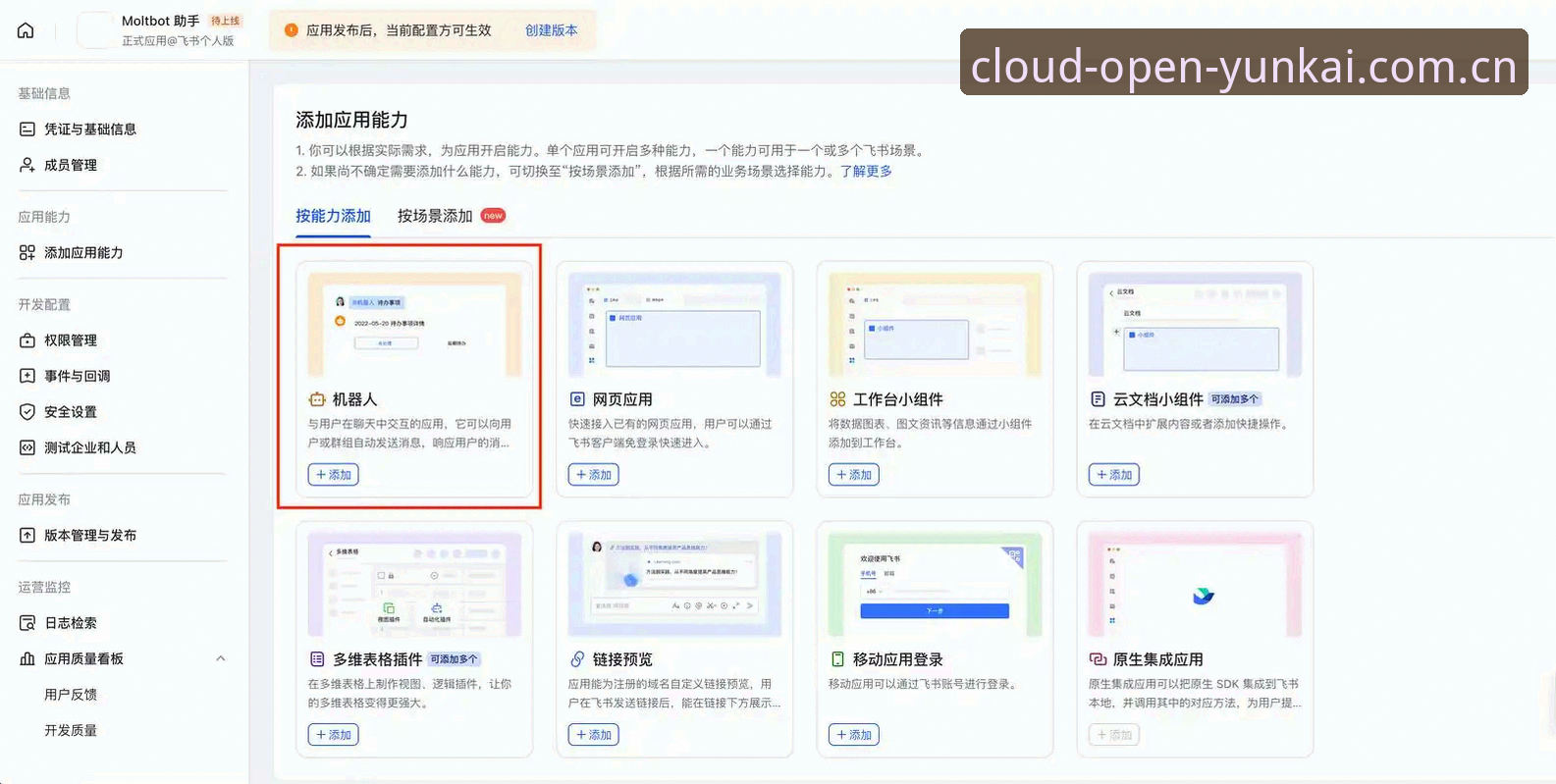Open 凭证与基础信息 in sidebar

pos(90,130)
